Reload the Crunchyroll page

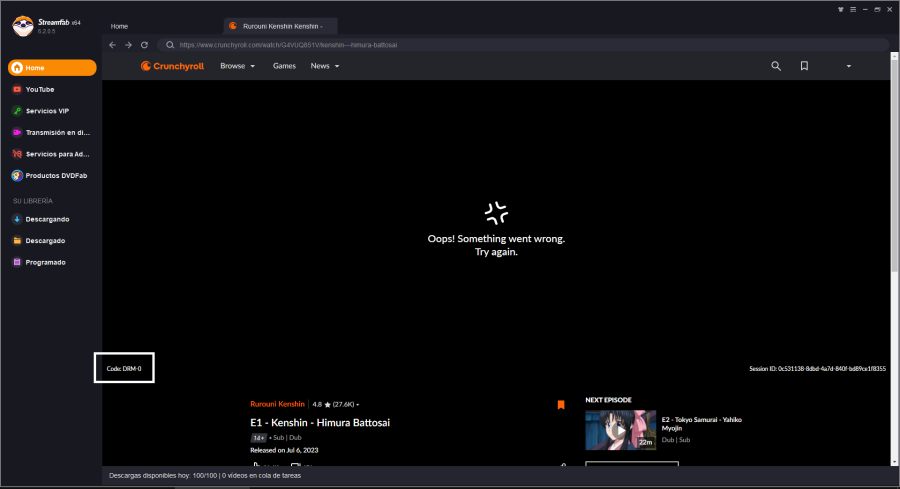pyautogui.click(x=145, y=45)
